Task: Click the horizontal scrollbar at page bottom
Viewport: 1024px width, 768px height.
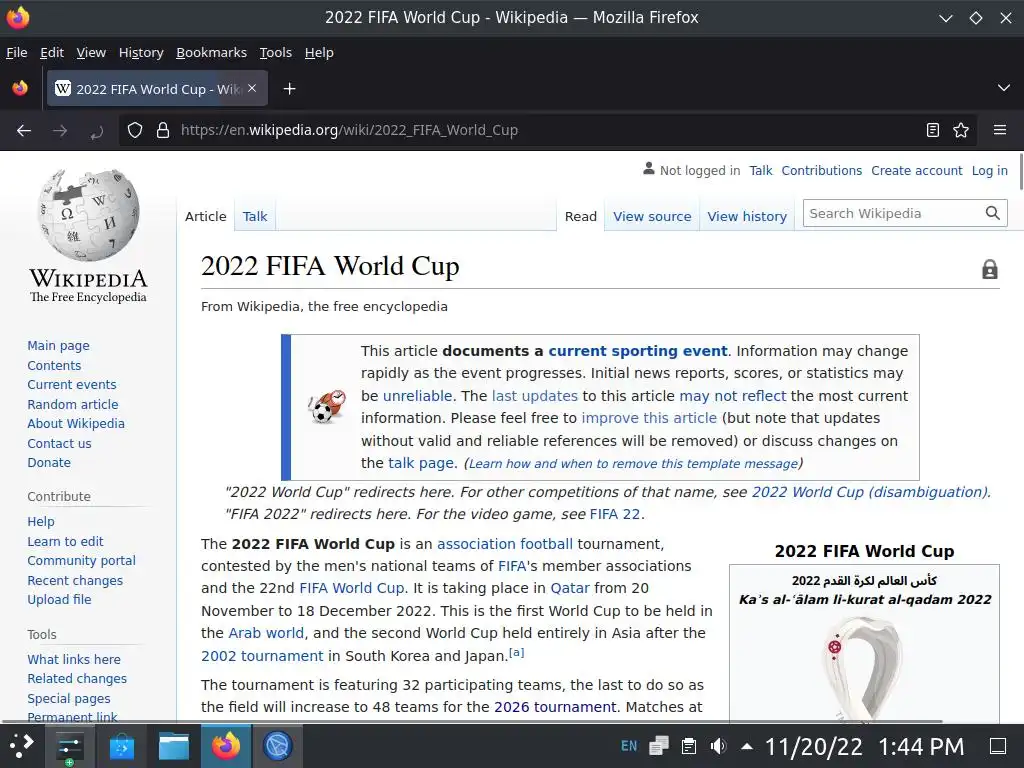Action: coord(472,722)
